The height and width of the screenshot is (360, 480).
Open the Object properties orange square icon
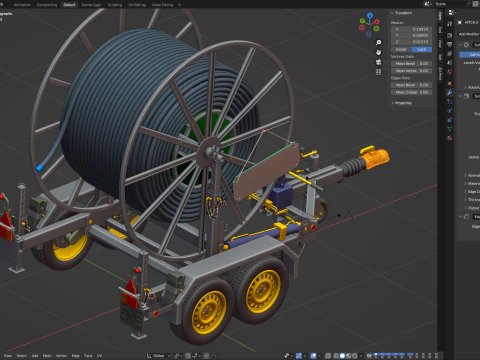pyautogui.click(x=449, y=83)
